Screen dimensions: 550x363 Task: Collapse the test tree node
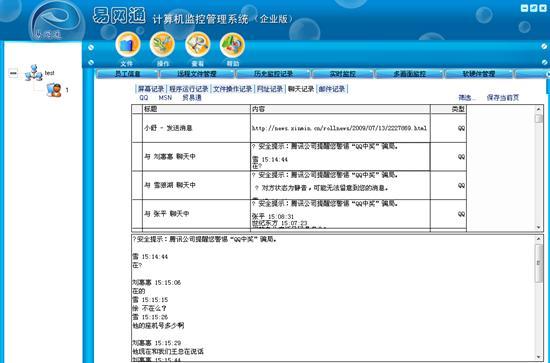[13, 73]
